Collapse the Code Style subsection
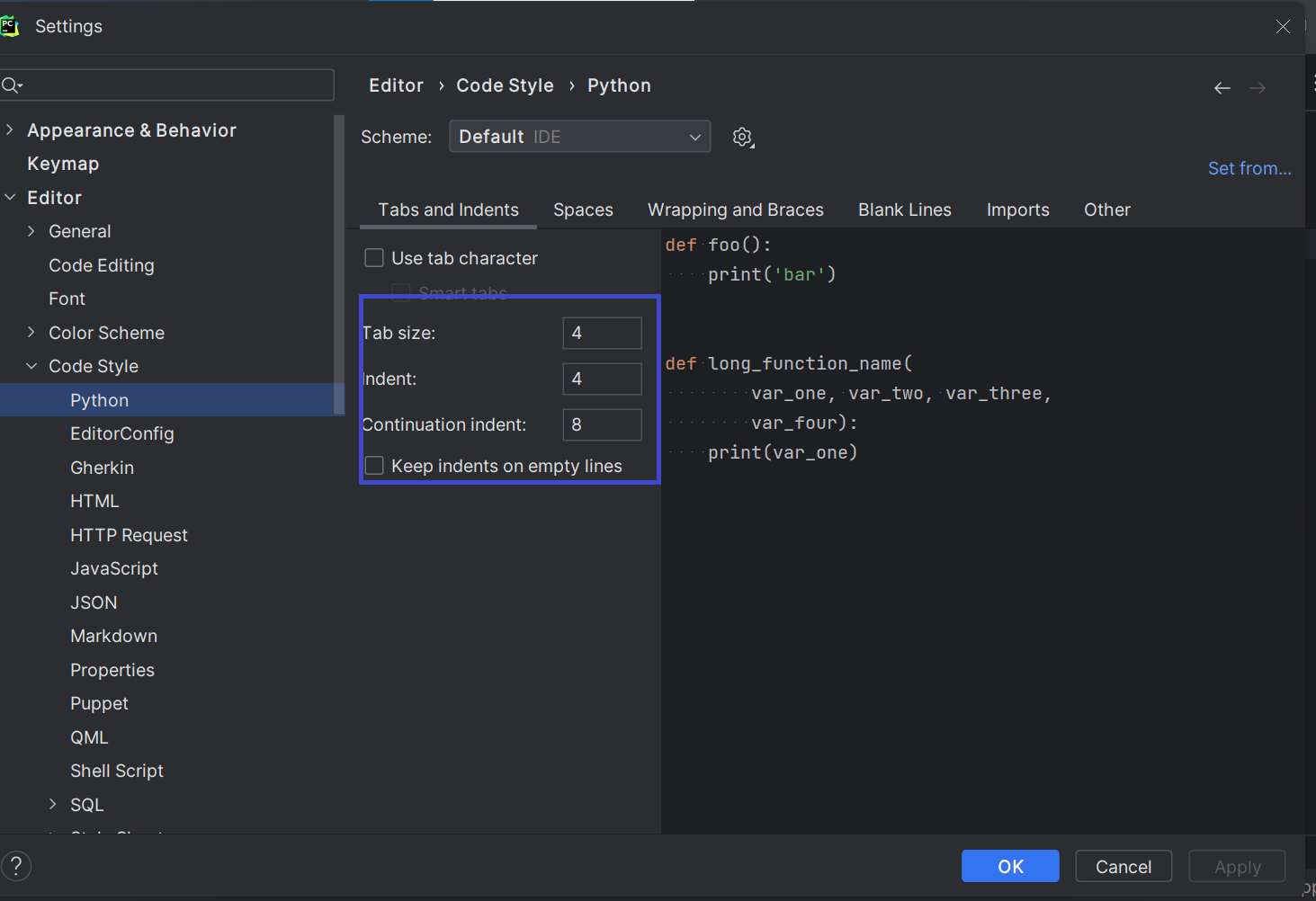 31,366
